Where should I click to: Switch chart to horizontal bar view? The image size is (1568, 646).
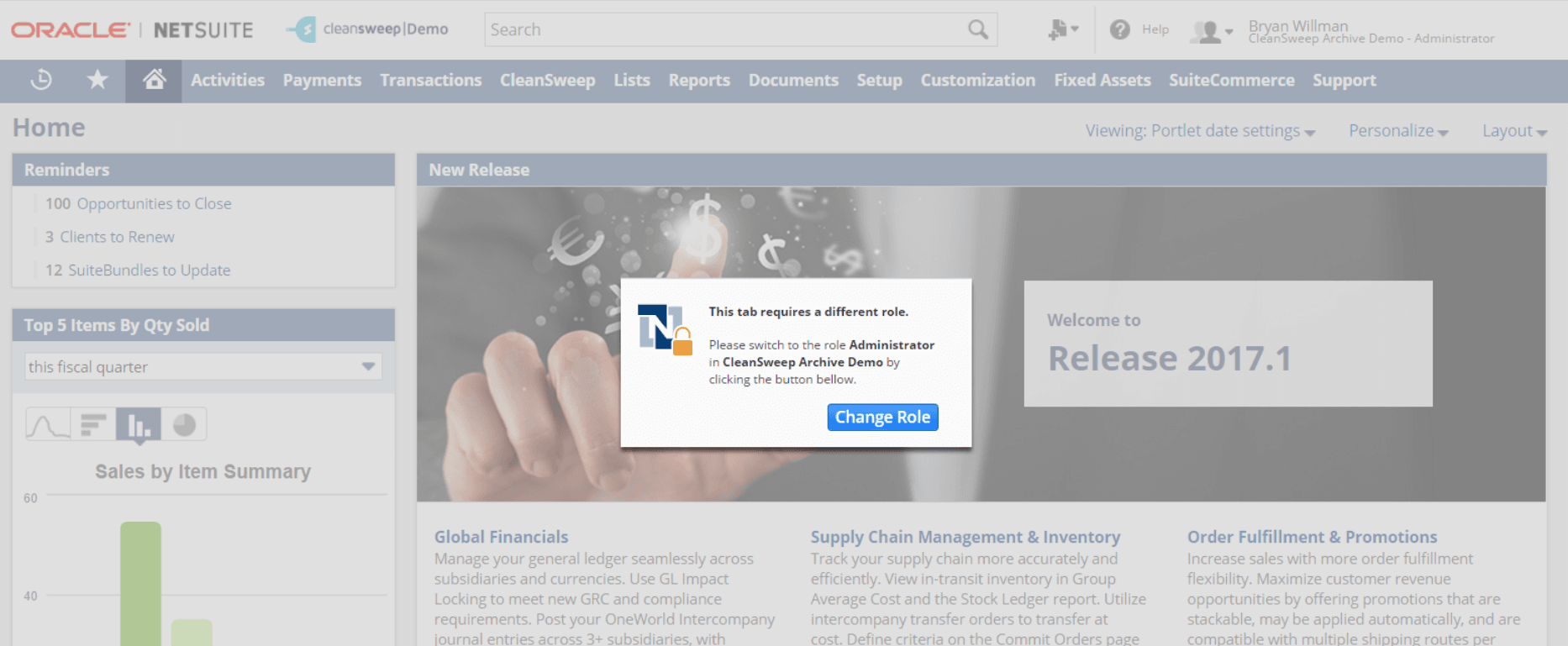(93, 424)
